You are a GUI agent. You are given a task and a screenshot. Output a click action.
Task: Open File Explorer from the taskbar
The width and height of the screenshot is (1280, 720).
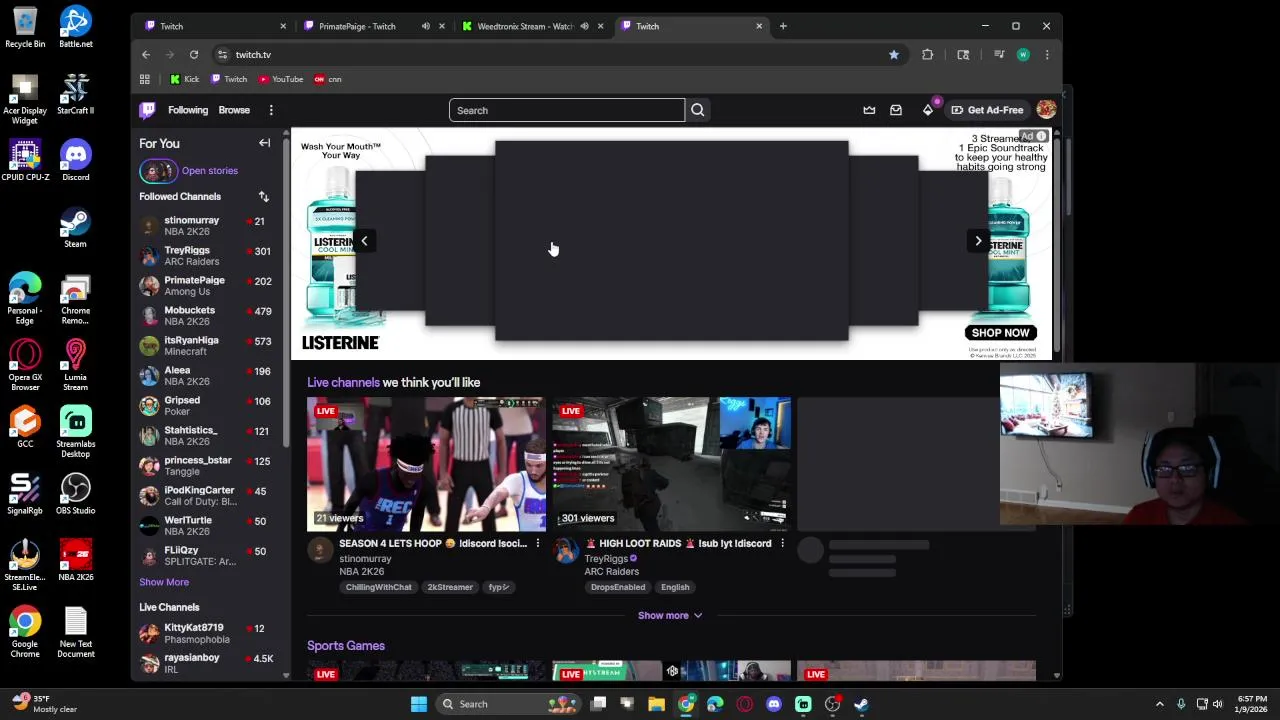click(656, 704)
